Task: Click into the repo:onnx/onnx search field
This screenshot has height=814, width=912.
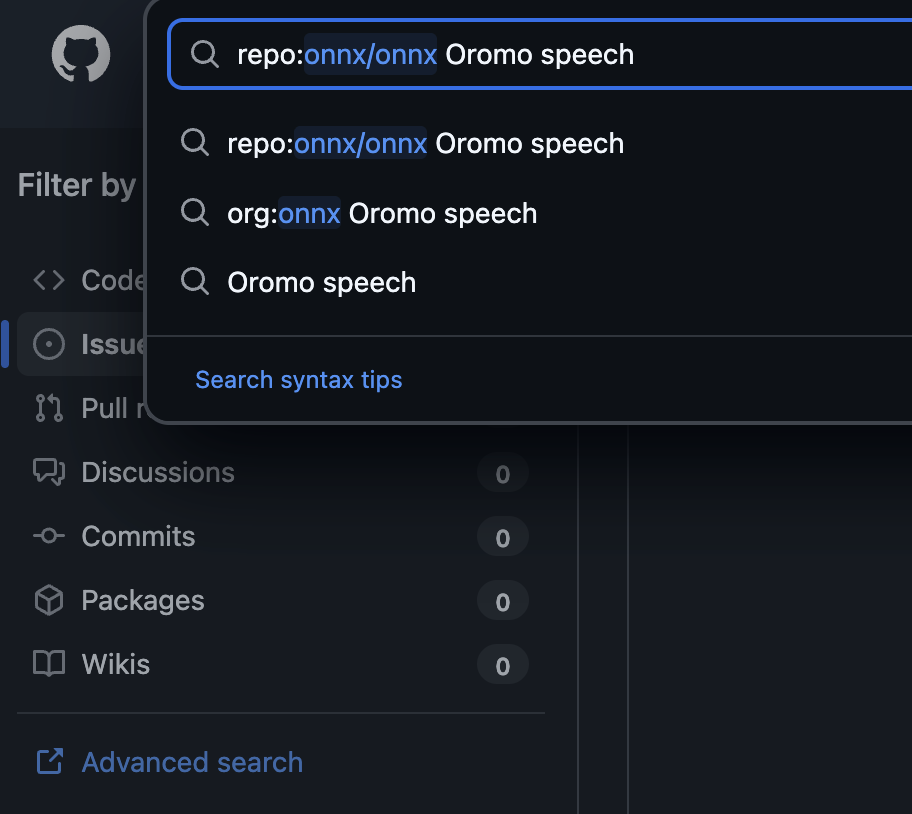Action: 560,54
